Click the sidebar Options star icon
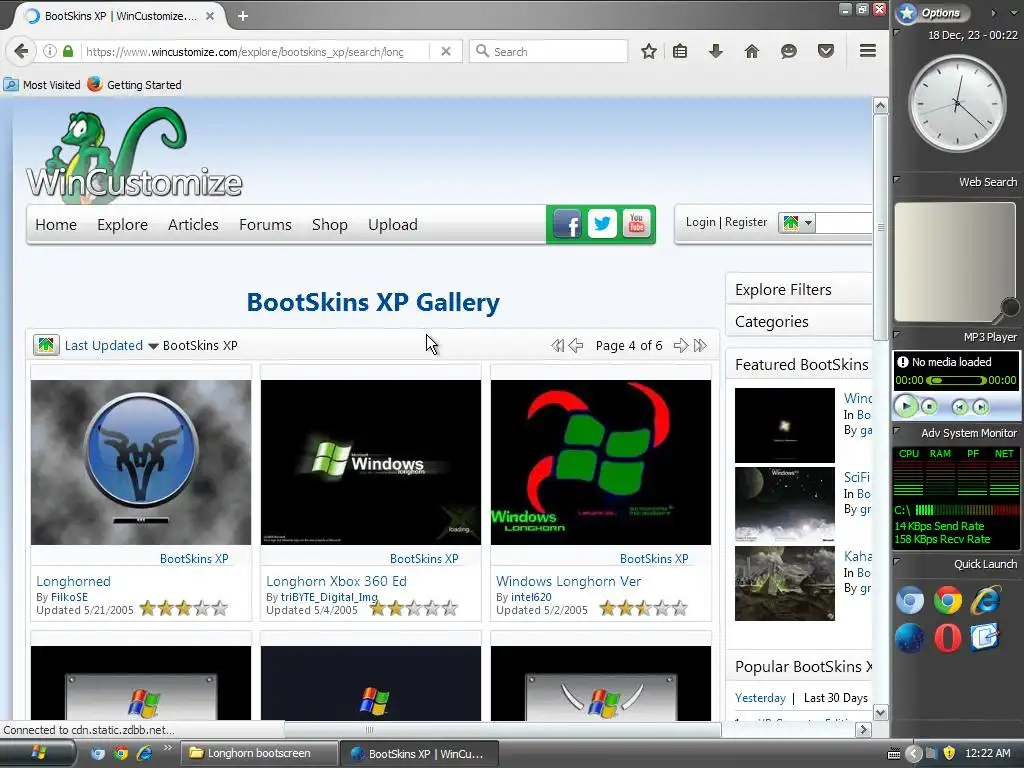The image size is (1024, 768). point(906,13)
